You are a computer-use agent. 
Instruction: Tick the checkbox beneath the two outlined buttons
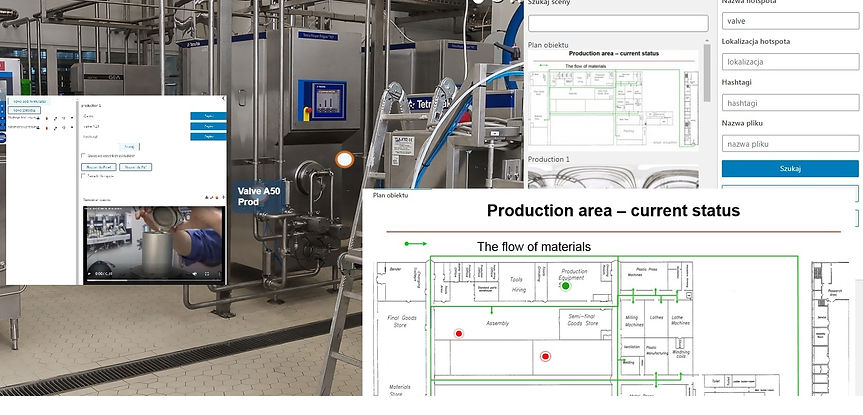83,176
